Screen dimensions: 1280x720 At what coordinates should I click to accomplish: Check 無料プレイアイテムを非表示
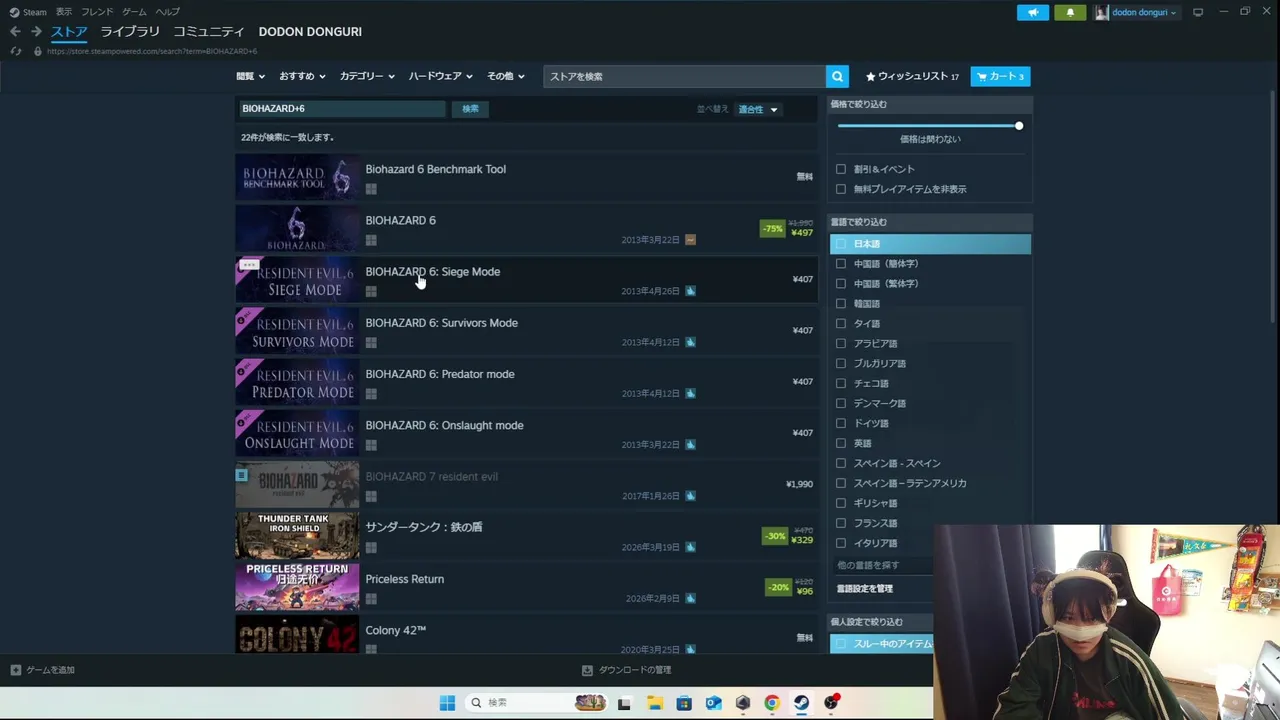[841, 189]
